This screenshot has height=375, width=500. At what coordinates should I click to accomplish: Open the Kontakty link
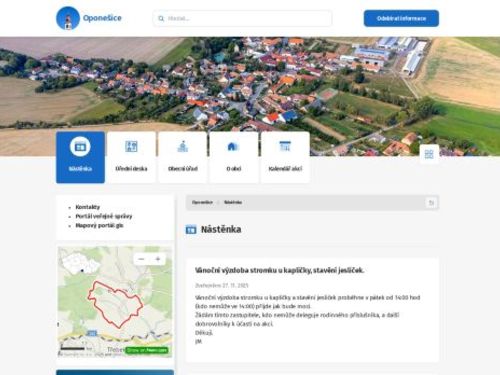88,207
